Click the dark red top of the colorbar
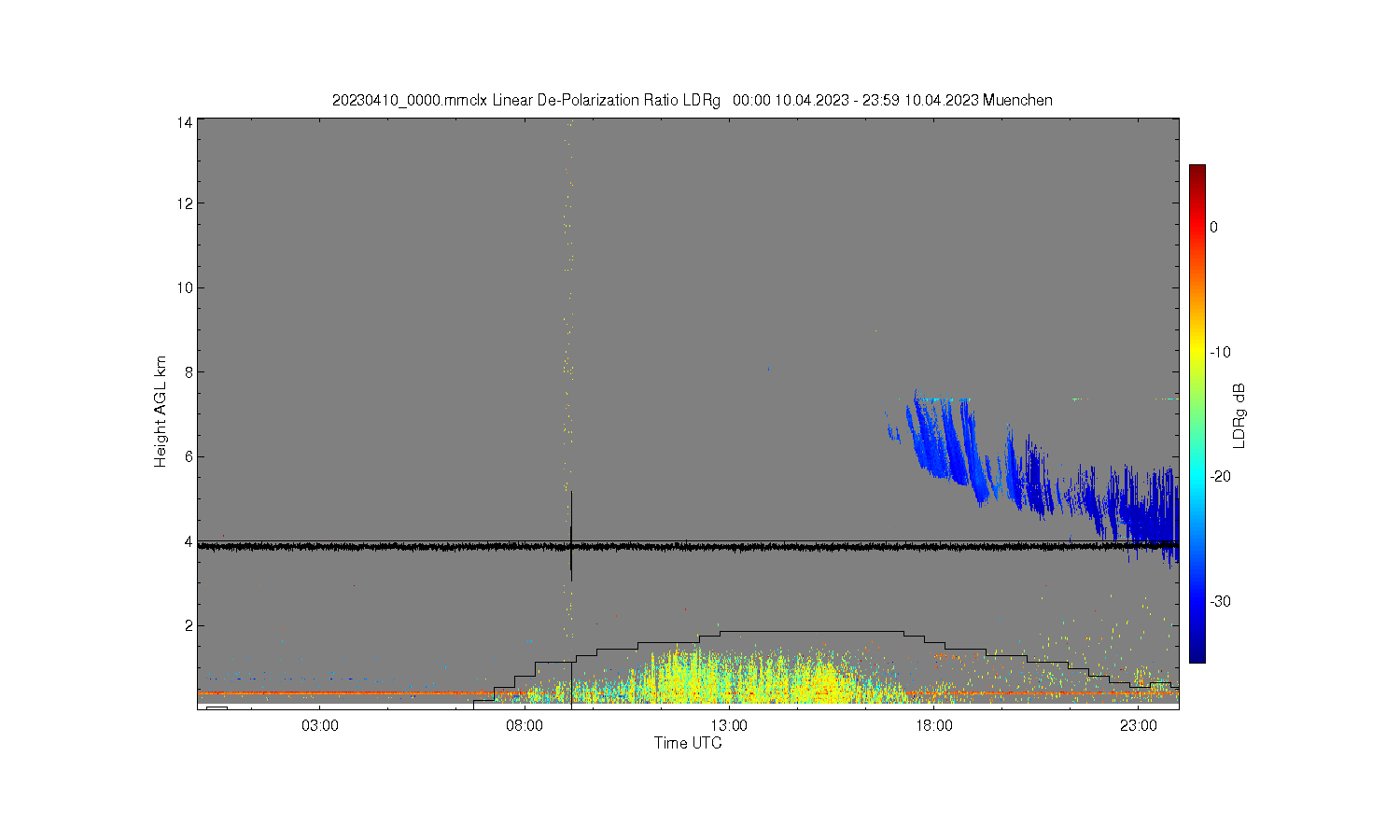This screenshot has height=840, width=1400. pyautogui.click(x=1197, y=172)
